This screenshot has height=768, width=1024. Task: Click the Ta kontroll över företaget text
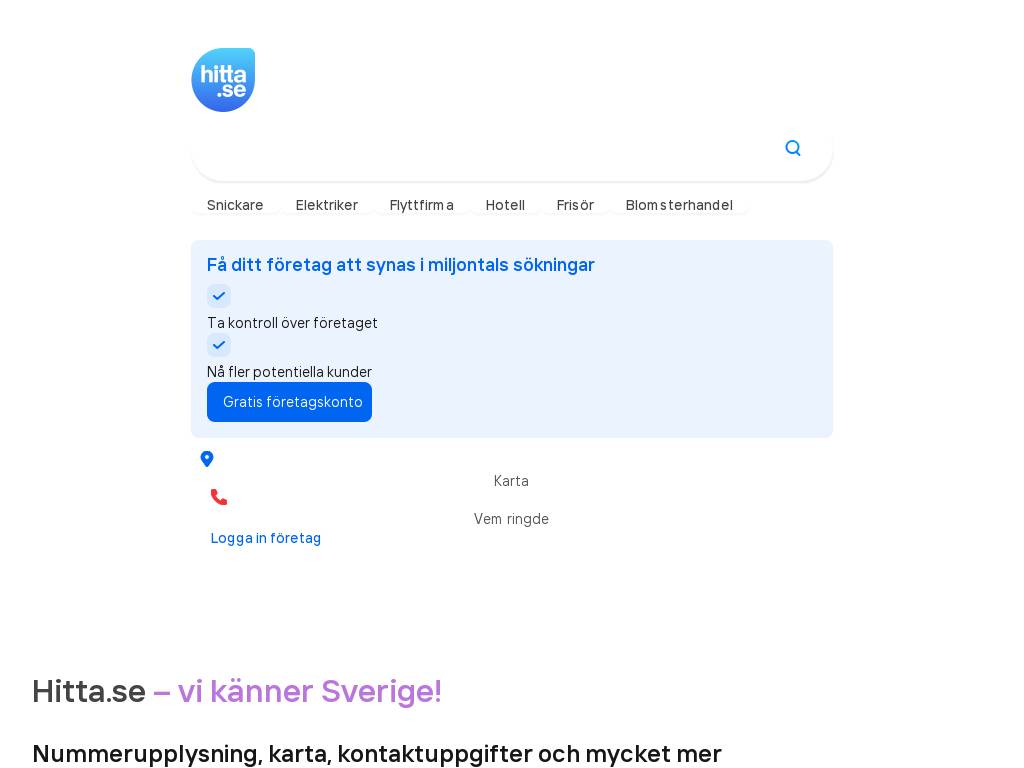292,323
